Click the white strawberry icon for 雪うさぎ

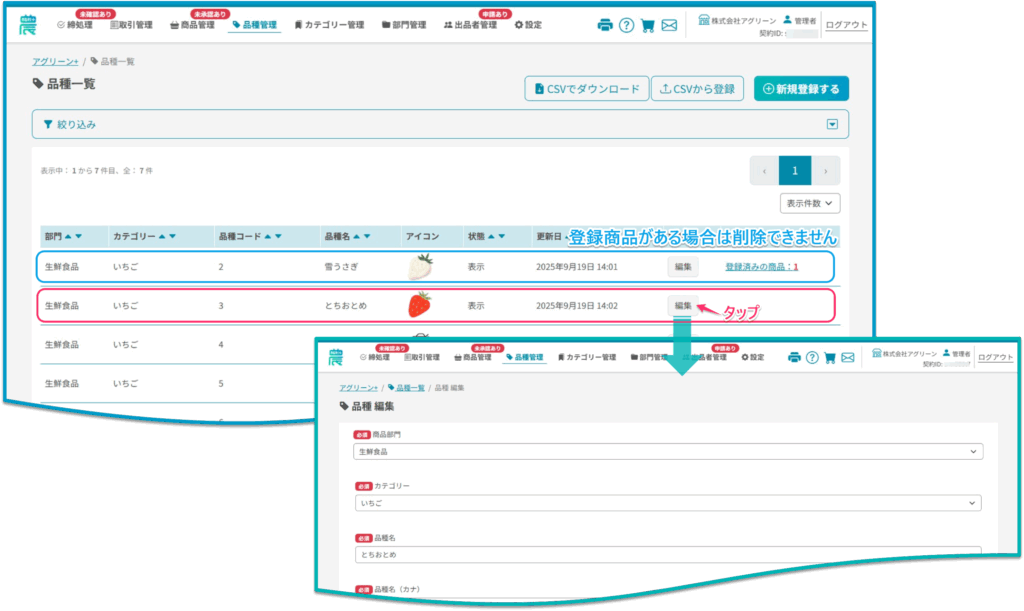point(420,267)
